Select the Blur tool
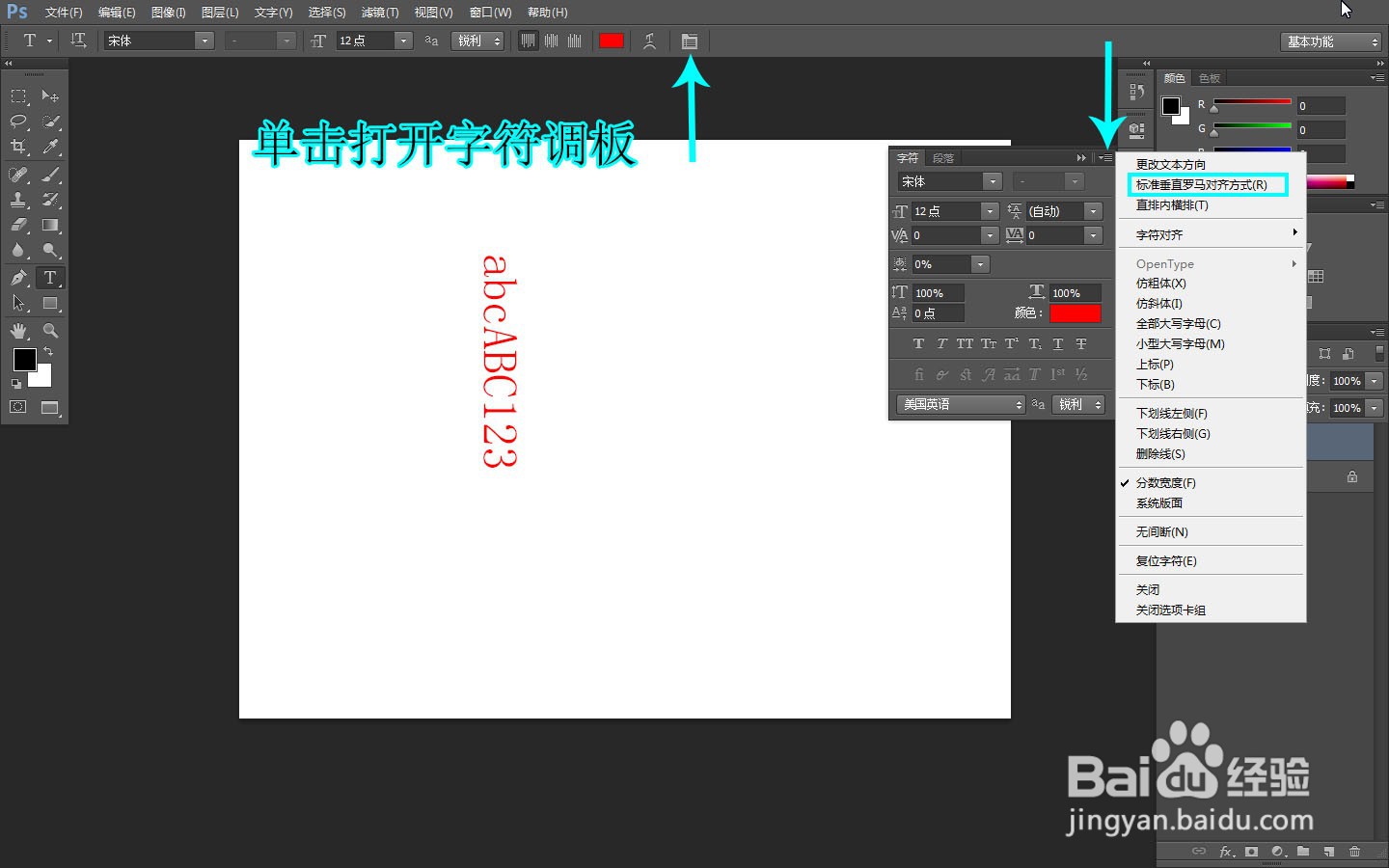The height and width of the screenshot is (868, 1389). coord(18,250)
